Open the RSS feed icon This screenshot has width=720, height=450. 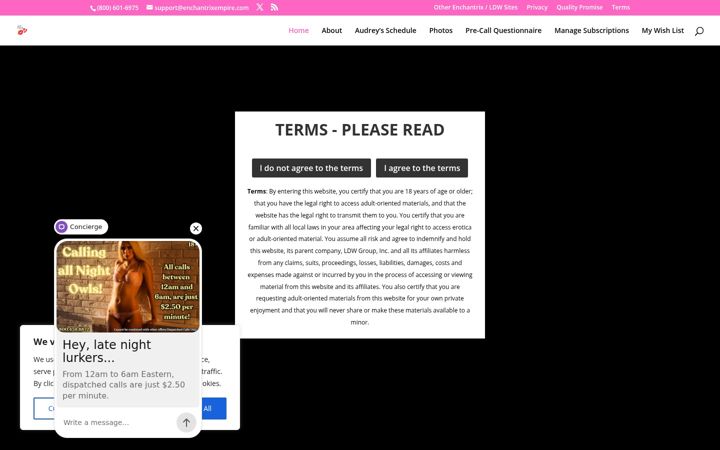[275, 7]
